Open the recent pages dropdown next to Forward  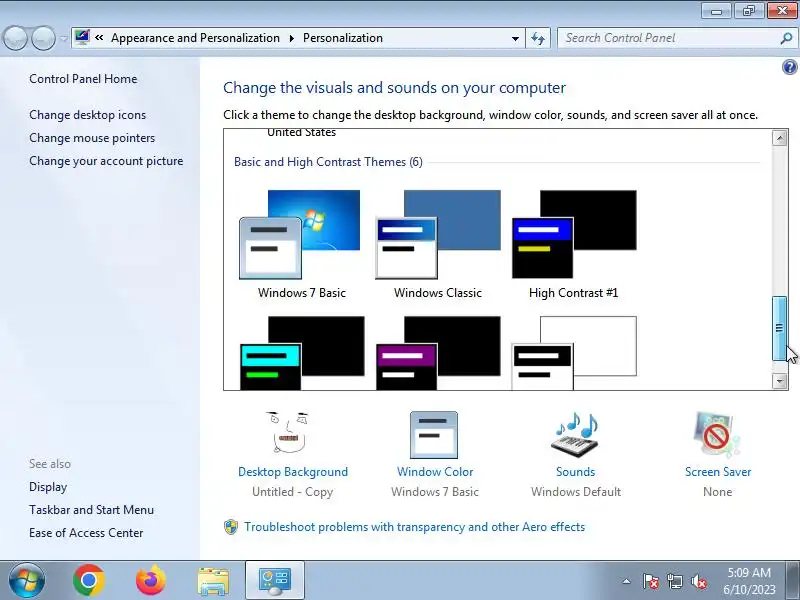pyautogui.click(x=64, y=38)
